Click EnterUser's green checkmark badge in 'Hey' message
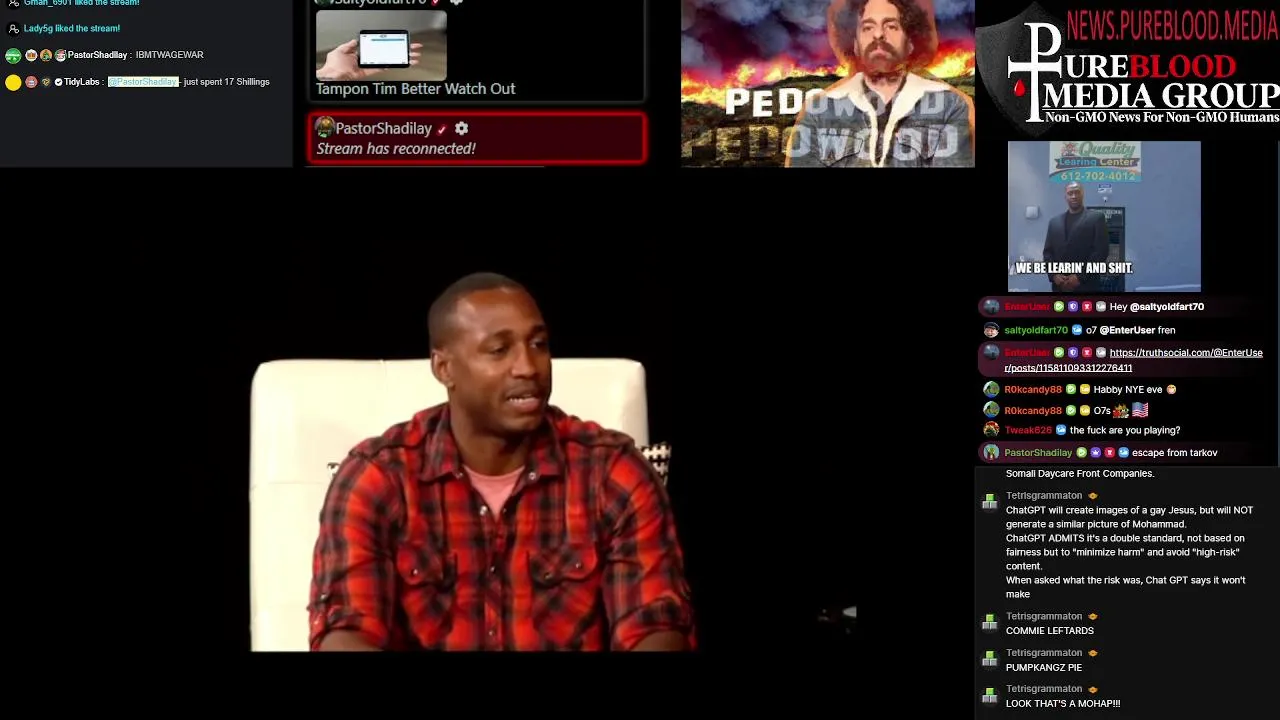This screenshot has height=720, width=1280. (x=1059, y=307)
